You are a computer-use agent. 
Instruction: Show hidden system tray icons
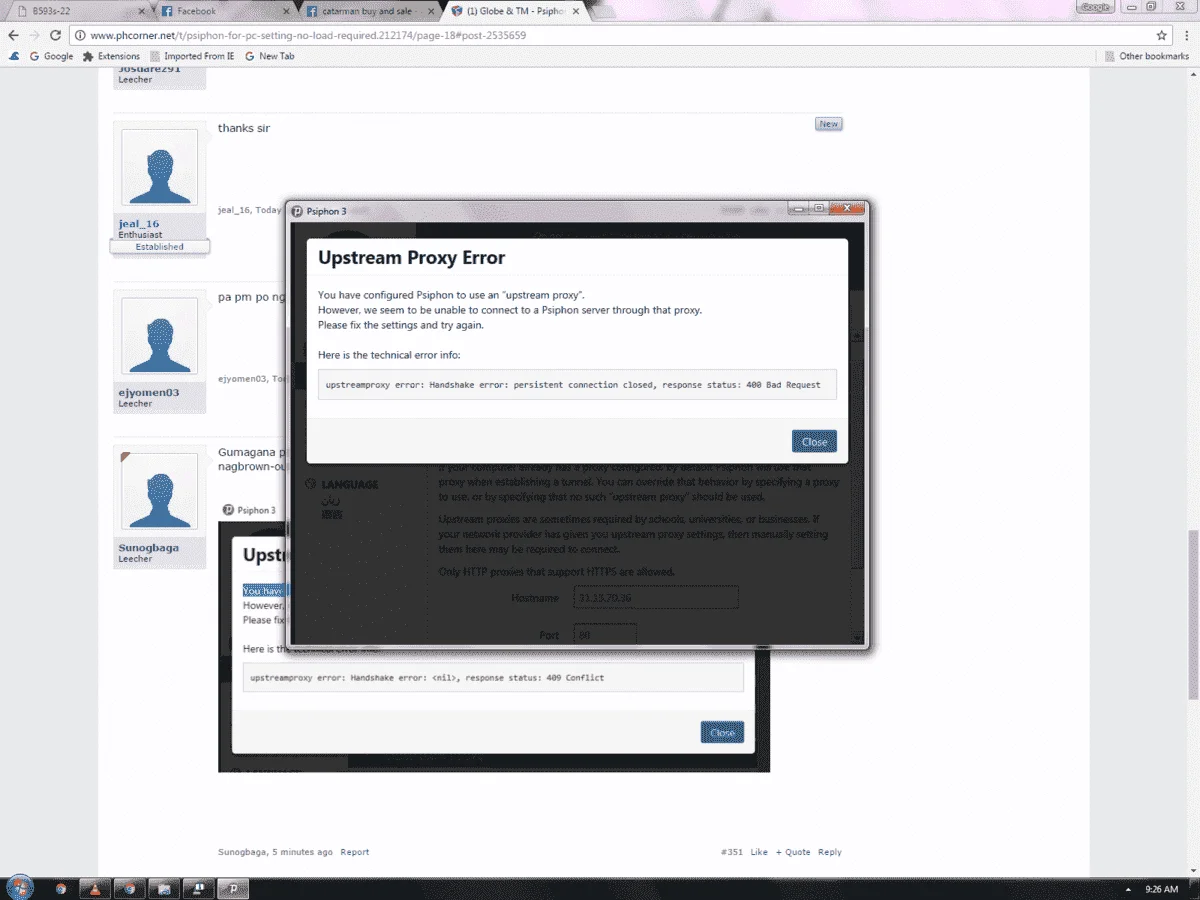(1129, 888)
